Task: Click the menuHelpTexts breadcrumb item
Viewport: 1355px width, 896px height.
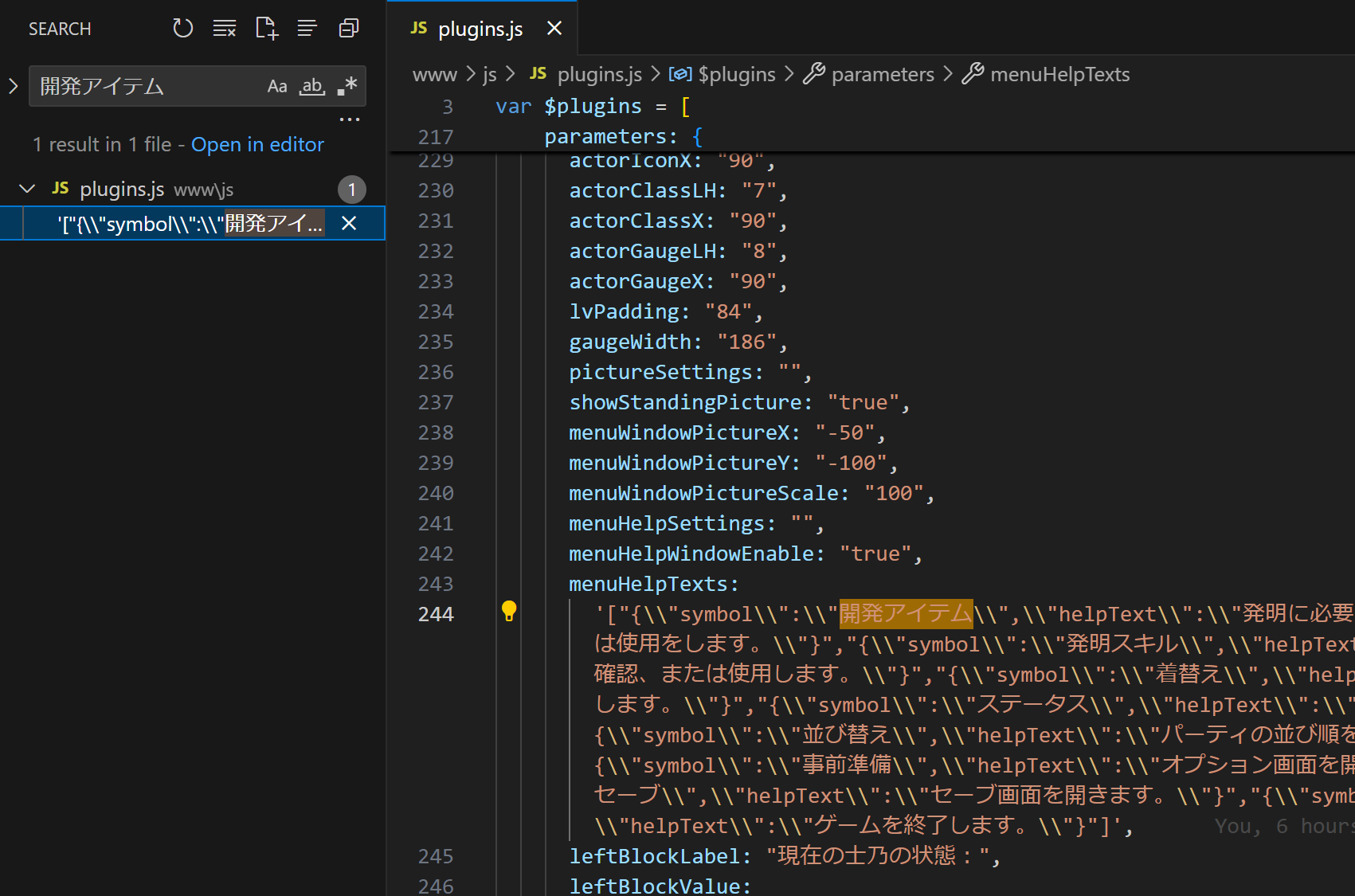Action: [x=1059, y=75]
